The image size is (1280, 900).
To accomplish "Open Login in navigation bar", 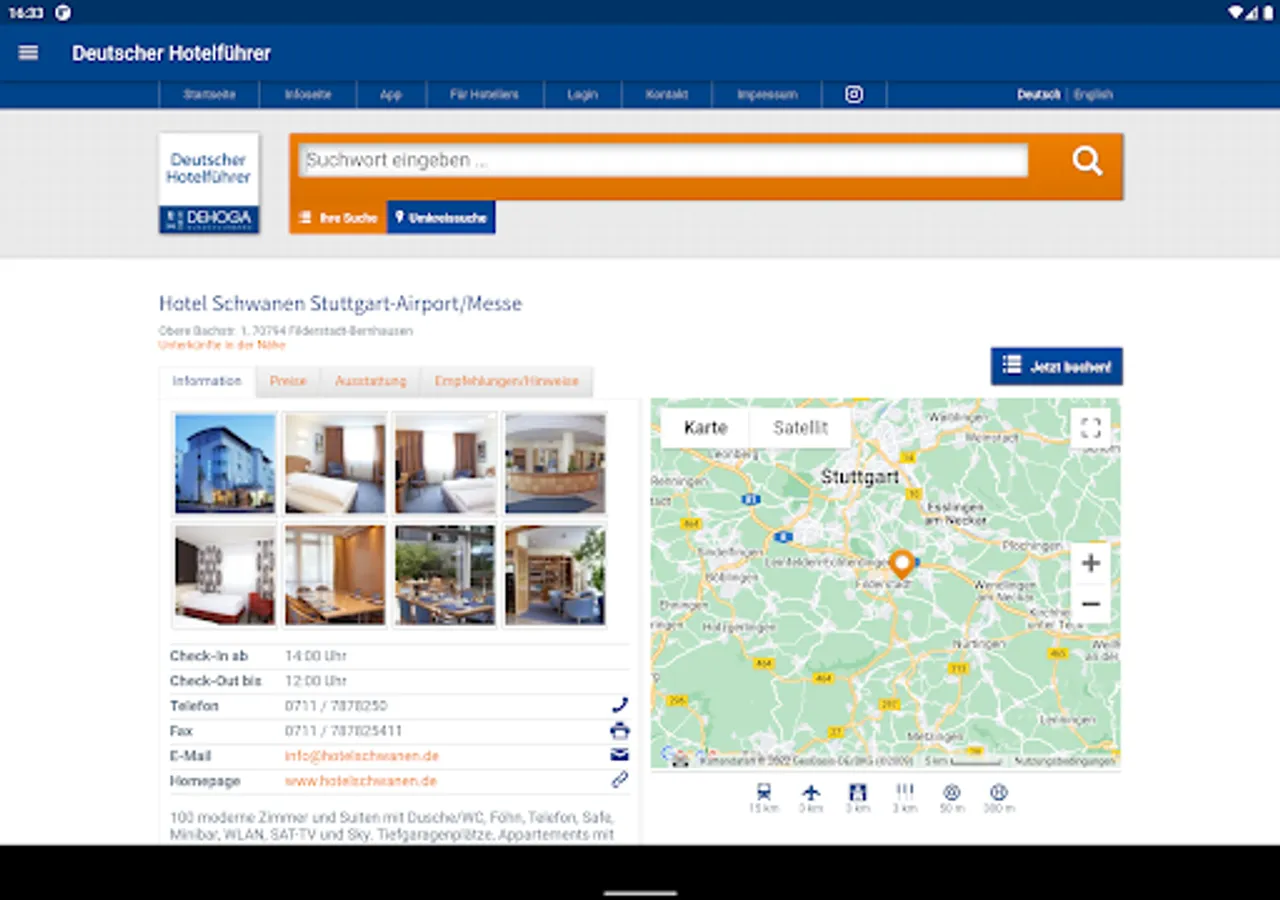I will [x=582, y=95].
